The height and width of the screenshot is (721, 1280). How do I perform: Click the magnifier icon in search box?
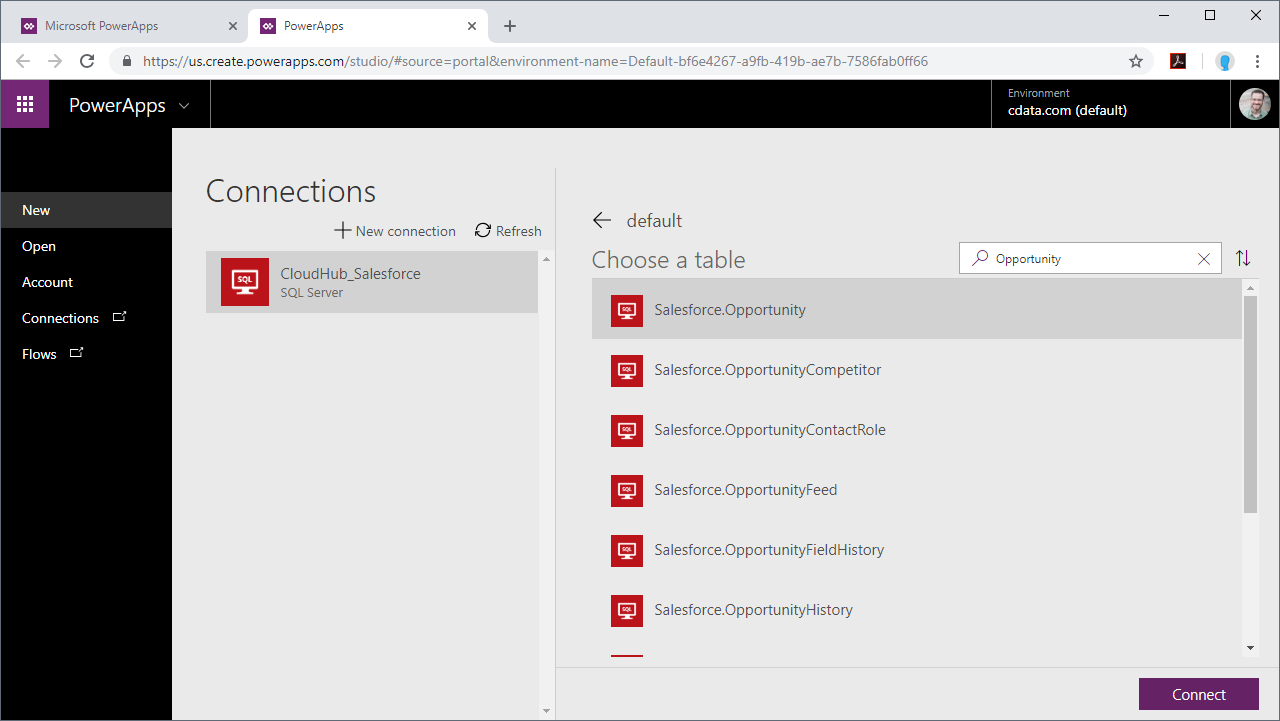[x=980, y=258]
